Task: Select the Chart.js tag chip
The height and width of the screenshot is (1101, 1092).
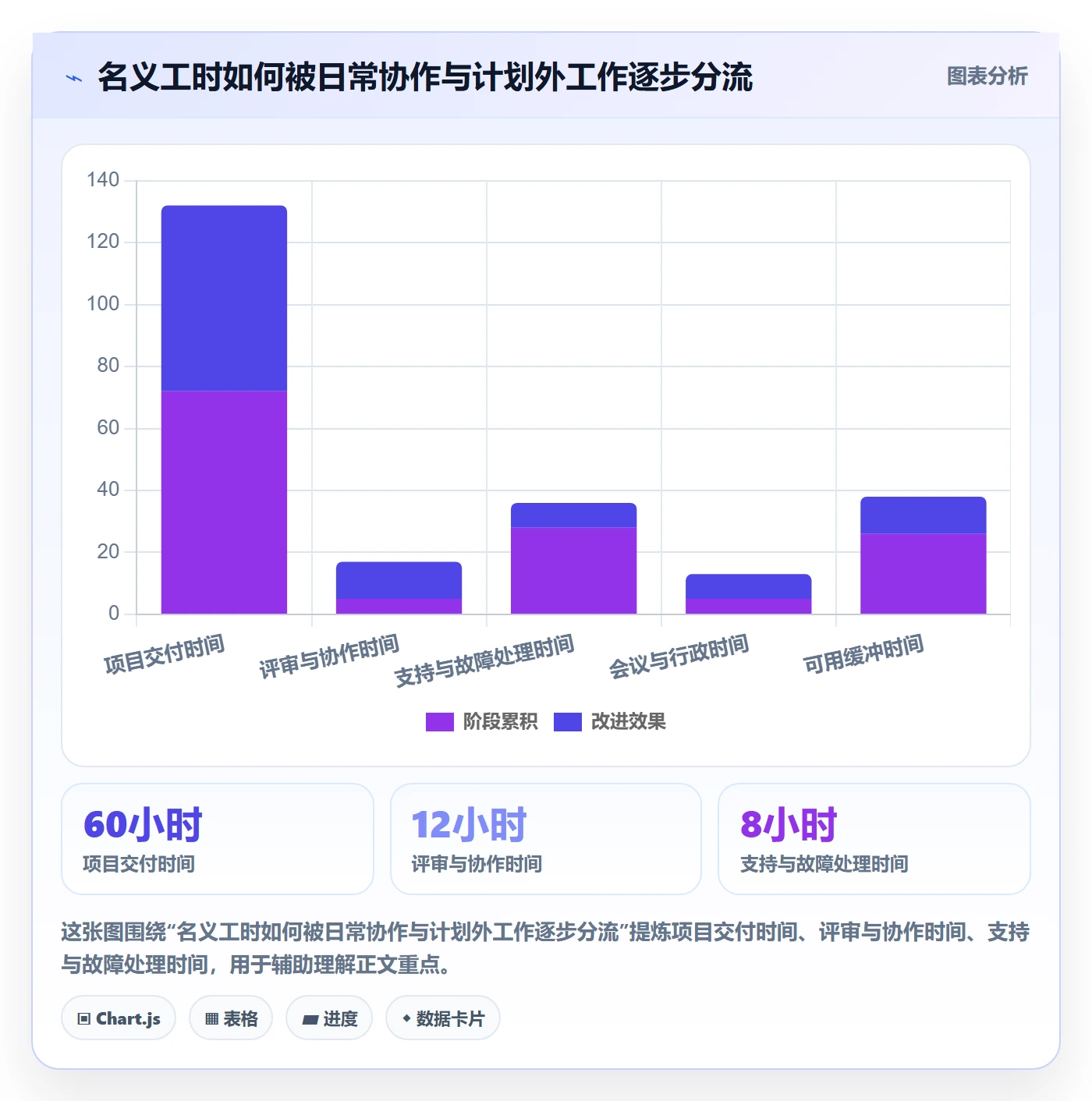Action: pyautogui.click(x=119, y=1018)
